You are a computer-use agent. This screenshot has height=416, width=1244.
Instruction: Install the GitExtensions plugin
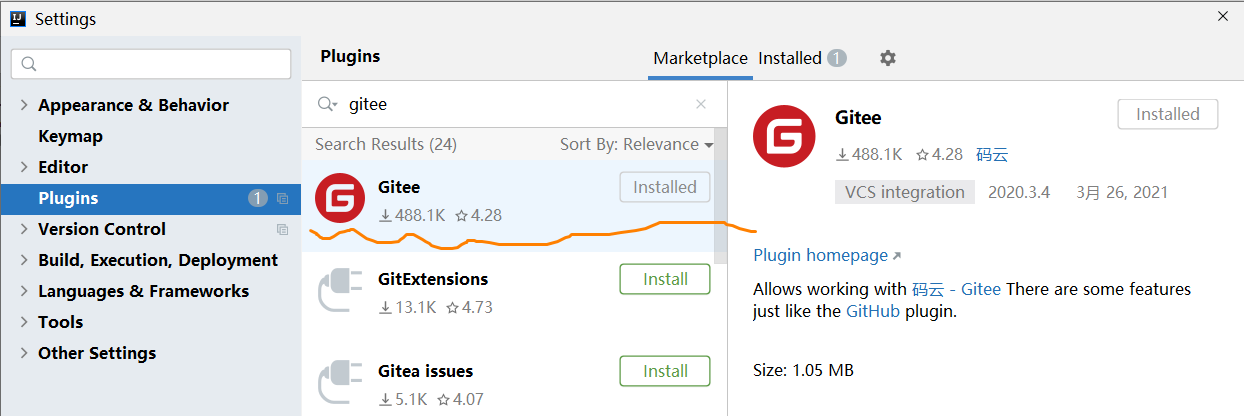665,279
